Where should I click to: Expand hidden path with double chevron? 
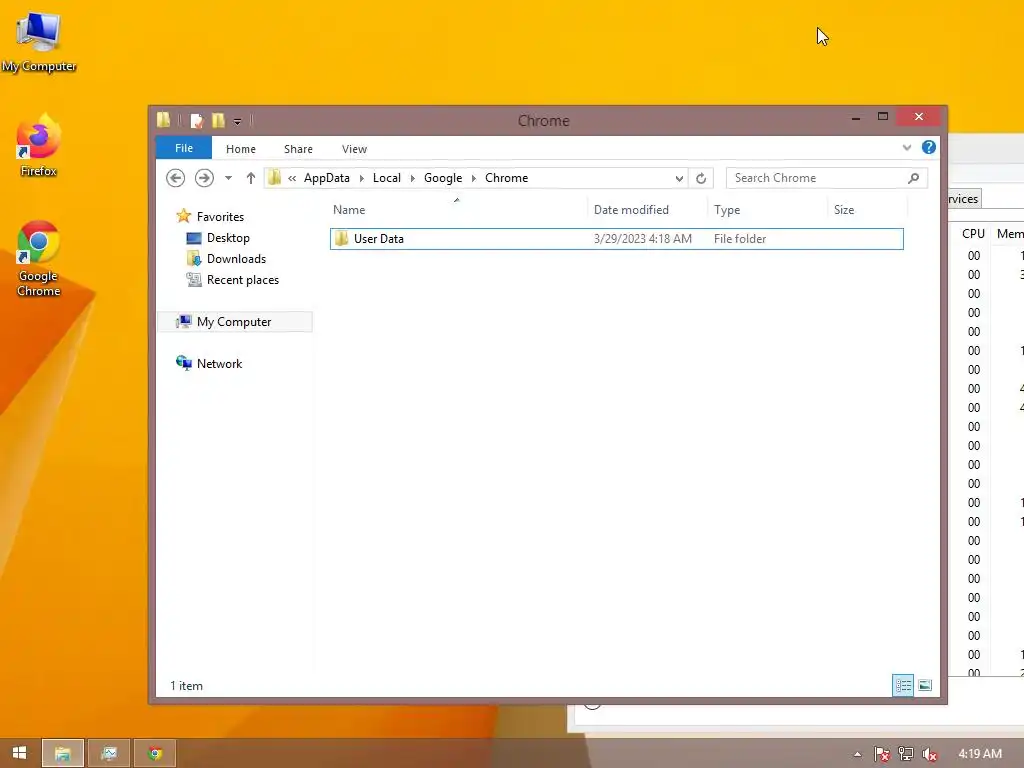[x=292, y=178]
